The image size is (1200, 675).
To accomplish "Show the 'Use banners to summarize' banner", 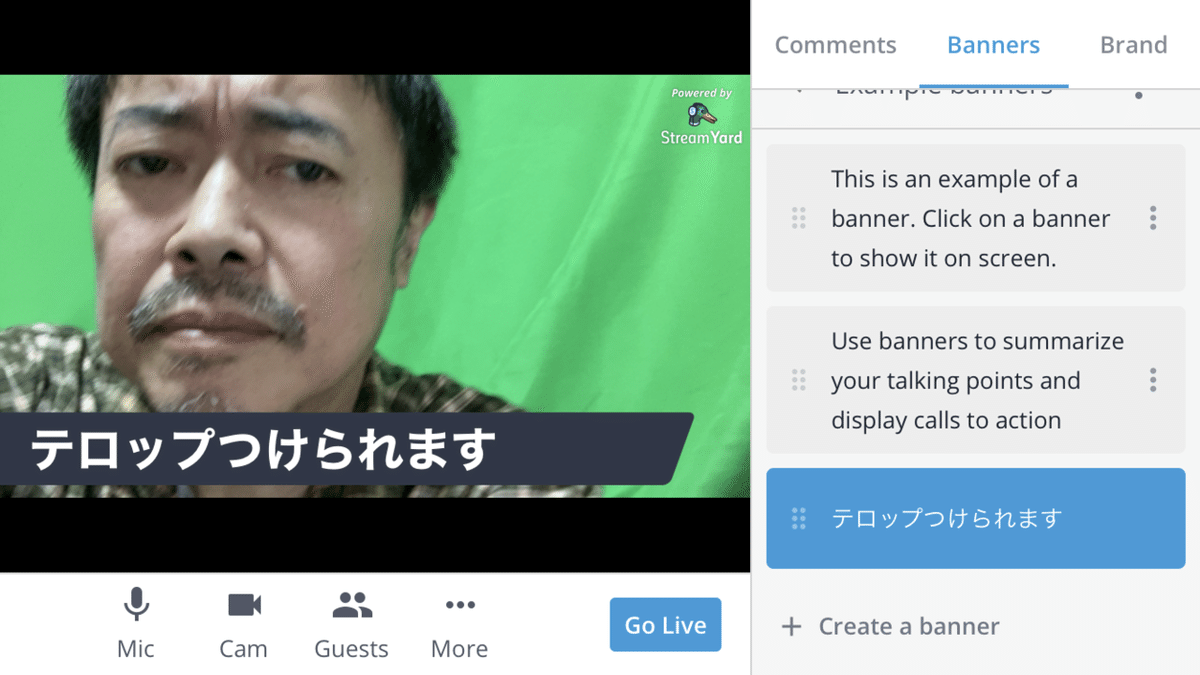I will coord(976,380).
